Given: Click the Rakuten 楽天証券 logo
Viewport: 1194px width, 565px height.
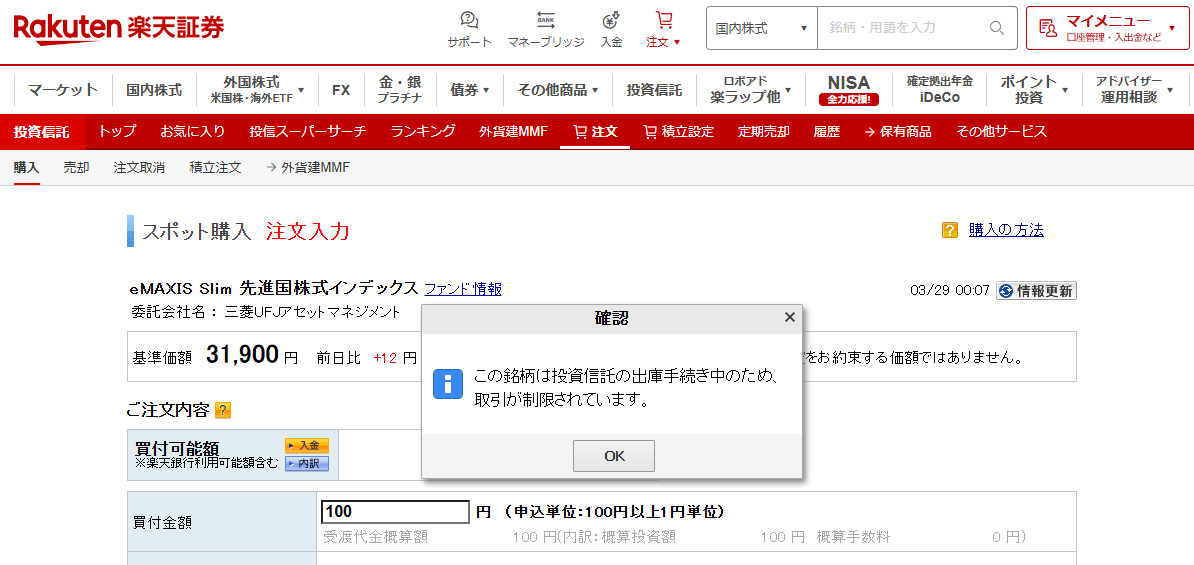Looking at the screenshot, I should point(119,27).
